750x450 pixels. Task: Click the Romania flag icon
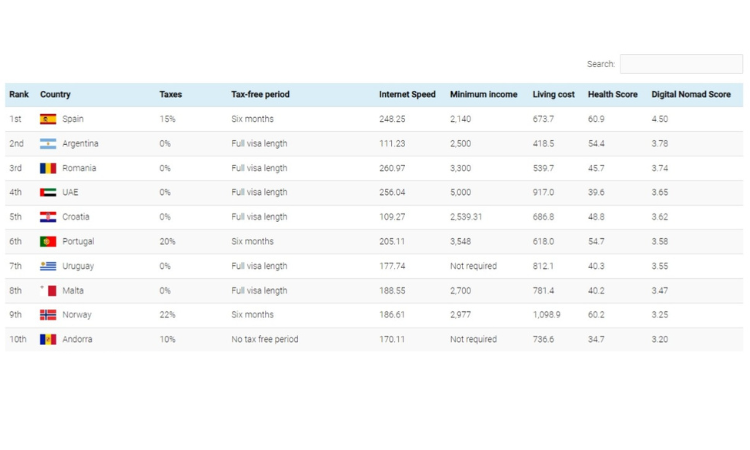48,168
